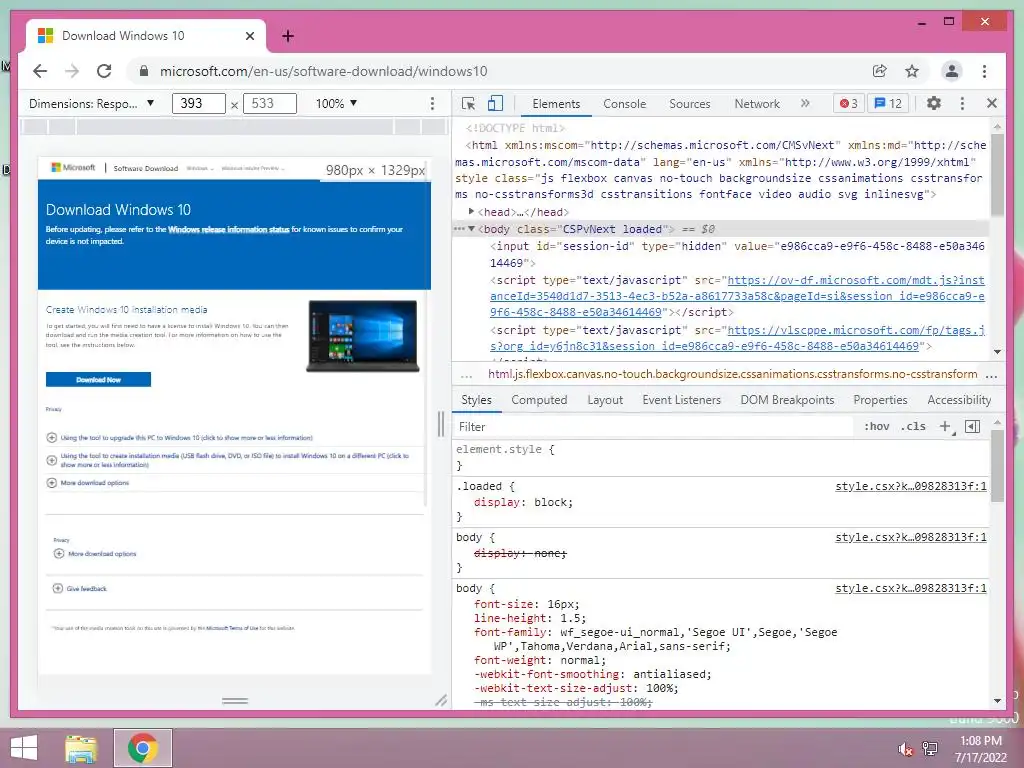Collapse the body element node

[472, 229]
